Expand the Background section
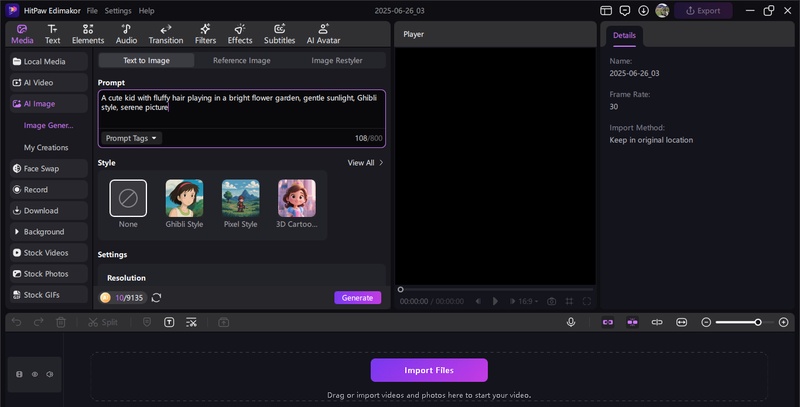800x407 pixels. pyautogui.click(x=48, y=232)
